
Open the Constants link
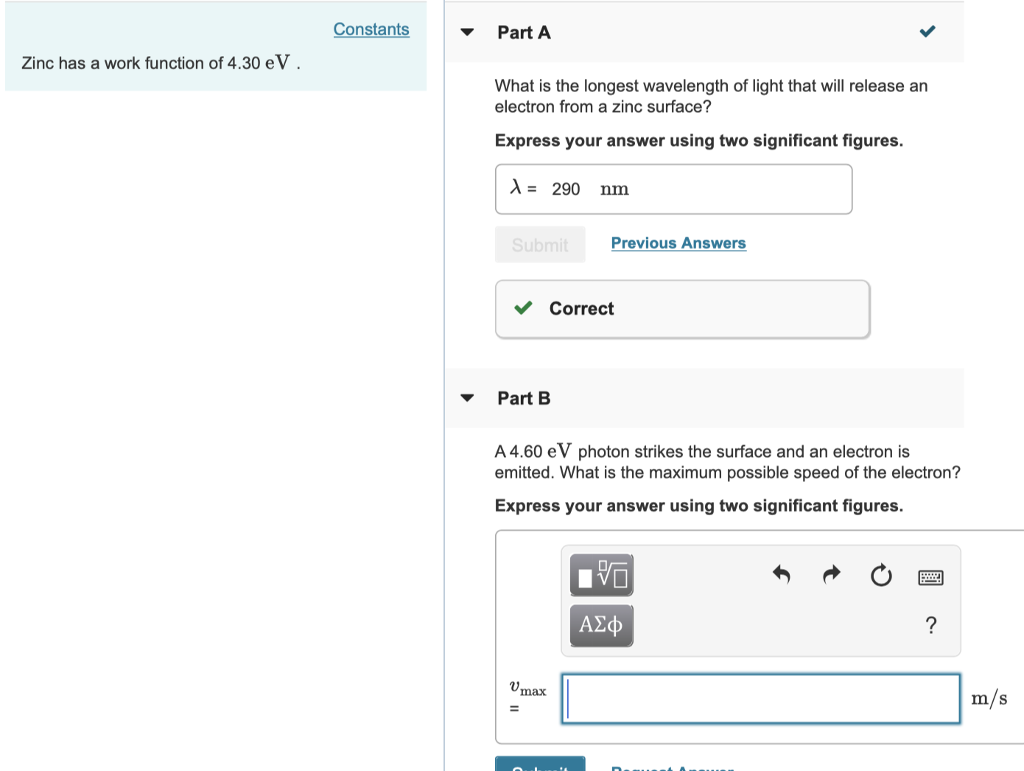(371, 29)
